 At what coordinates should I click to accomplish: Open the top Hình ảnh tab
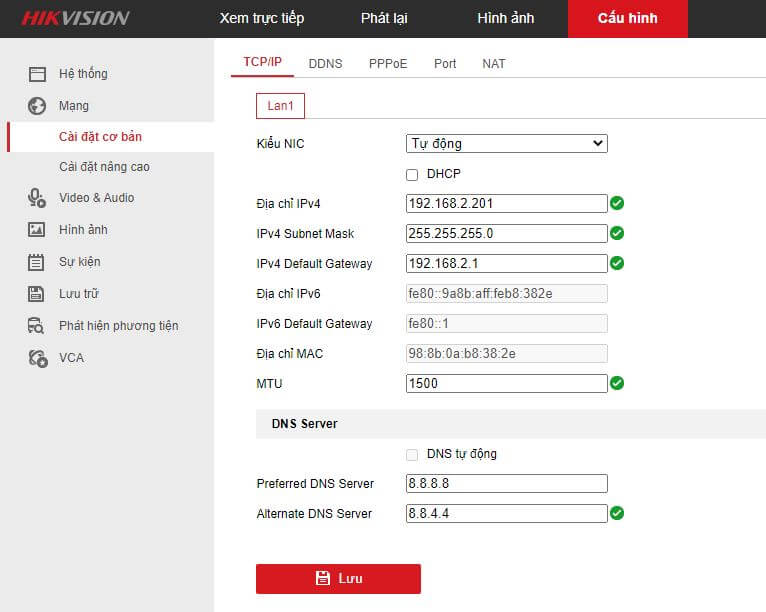coord(506,18)
